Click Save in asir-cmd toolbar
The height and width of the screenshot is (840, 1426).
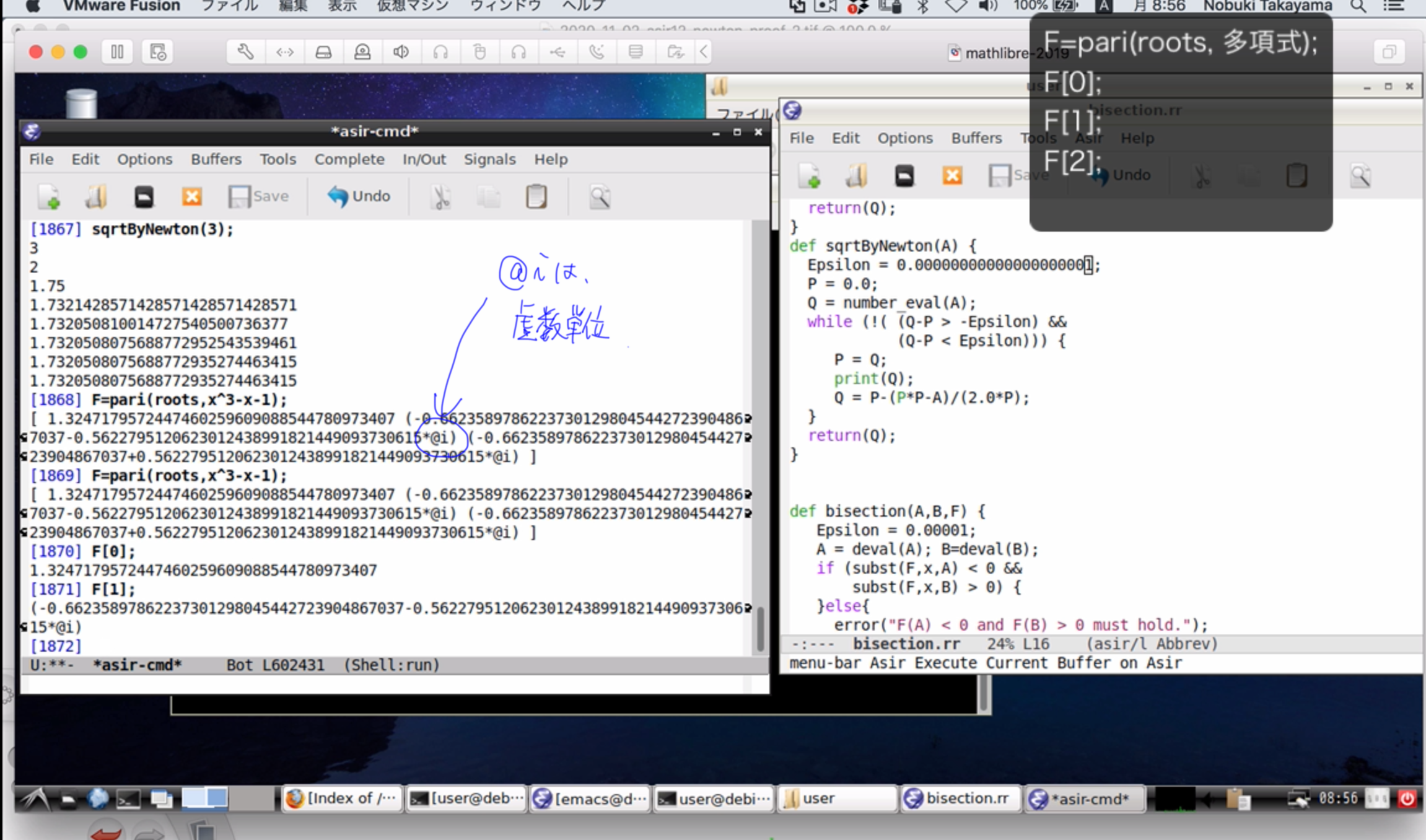[259, 196]
